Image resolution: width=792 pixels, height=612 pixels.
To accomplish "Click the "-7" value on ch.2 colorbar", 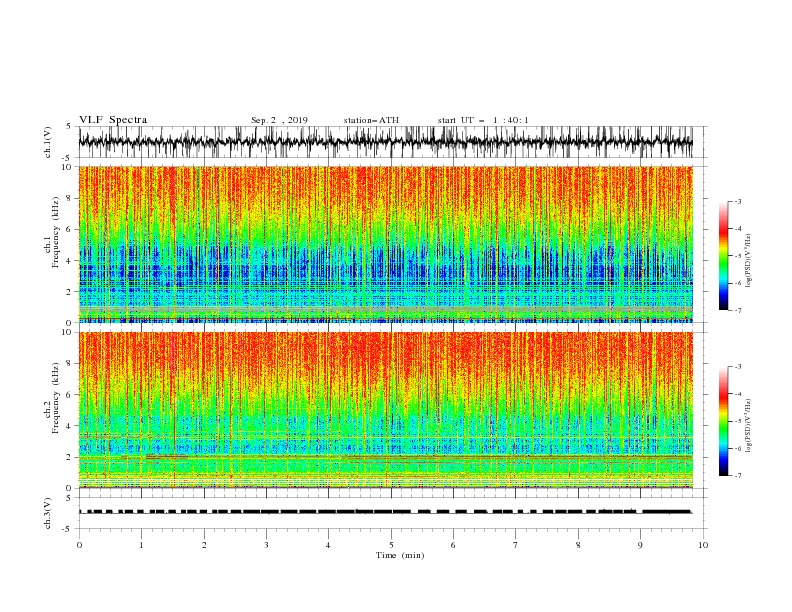I will point(737,476).
